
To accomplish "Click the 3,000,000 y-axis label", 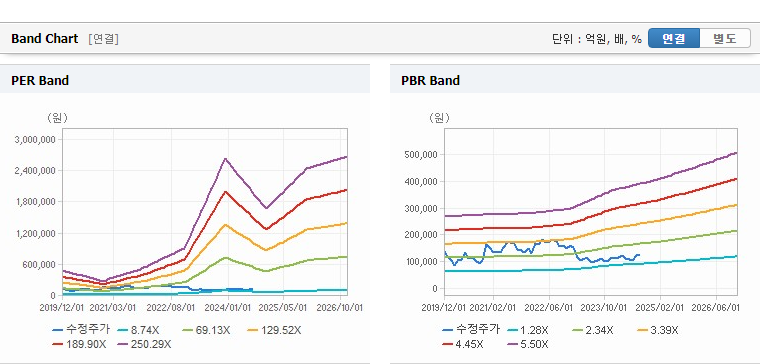I will [x=36, y=140].
